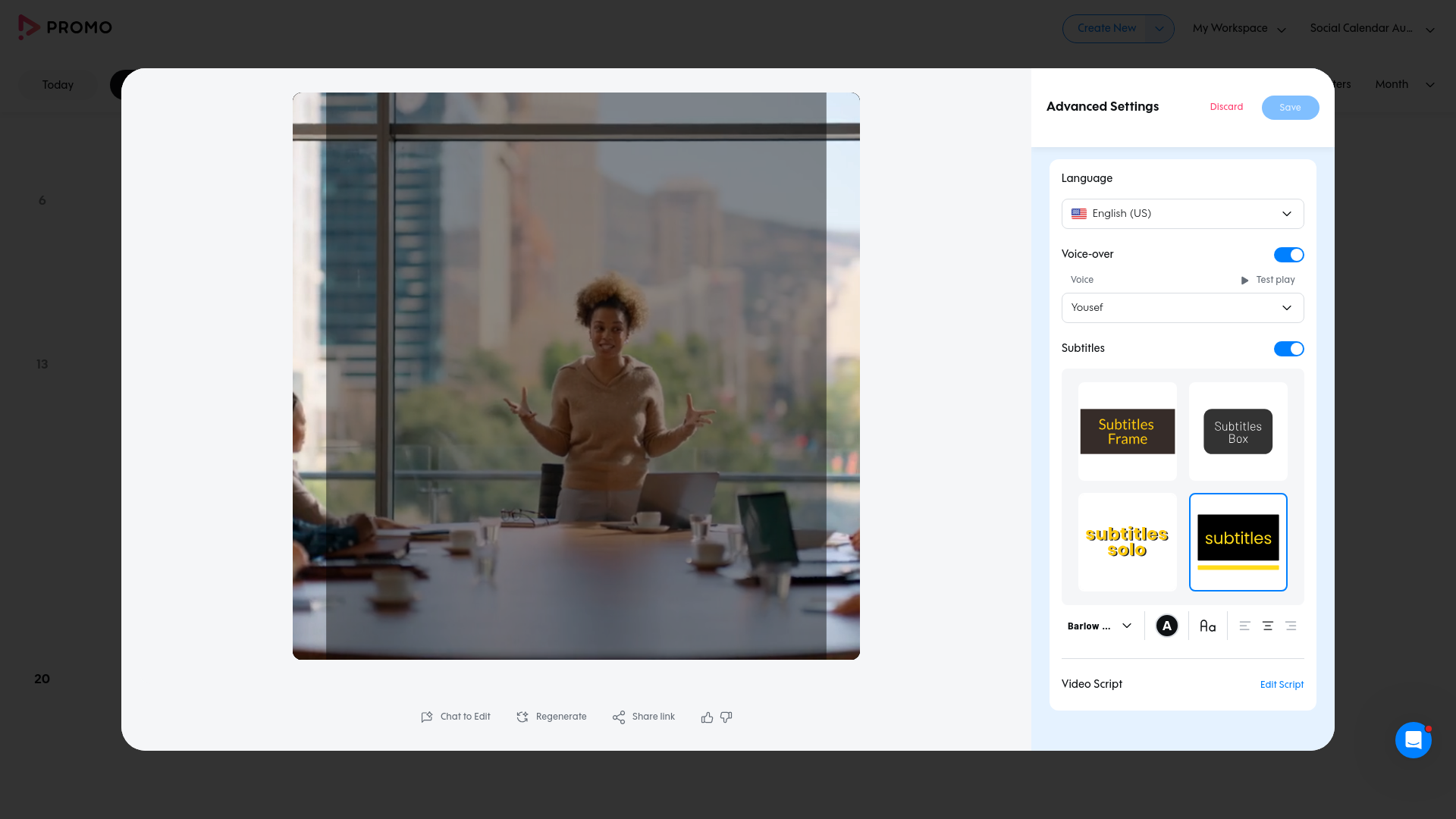The image size is (1456, 819).
Task: Expand the Yousef voice dropdown
Action: (x=1182, y=308)
